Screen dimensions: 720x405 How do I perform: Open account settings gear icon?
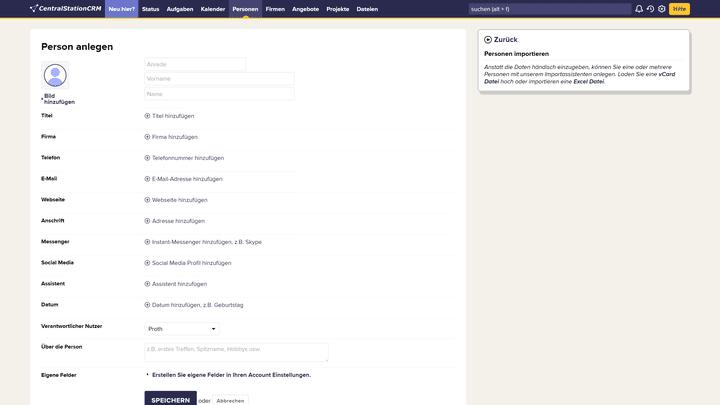[662, 9]
